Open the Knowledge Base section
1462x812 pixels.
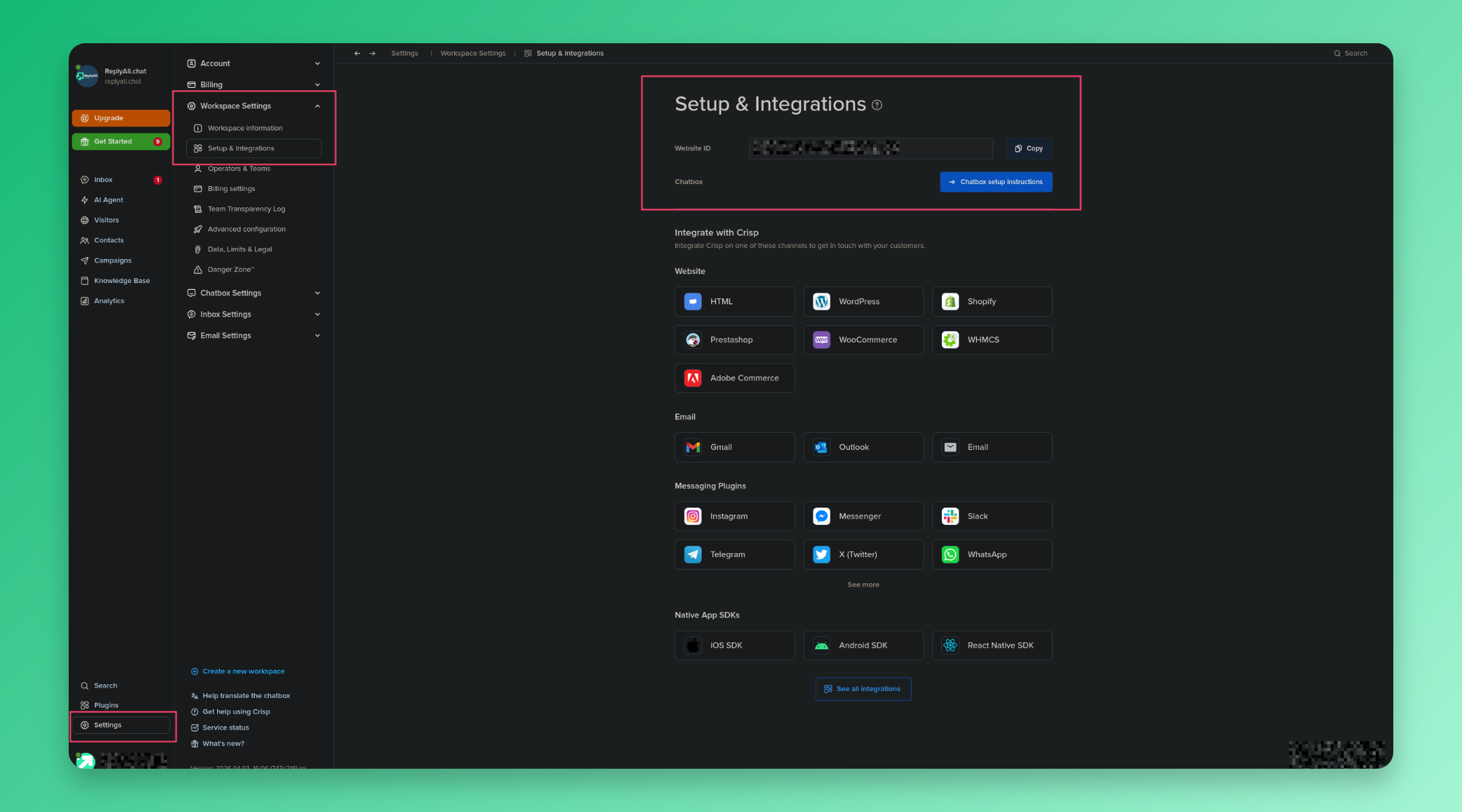point(121,280)
